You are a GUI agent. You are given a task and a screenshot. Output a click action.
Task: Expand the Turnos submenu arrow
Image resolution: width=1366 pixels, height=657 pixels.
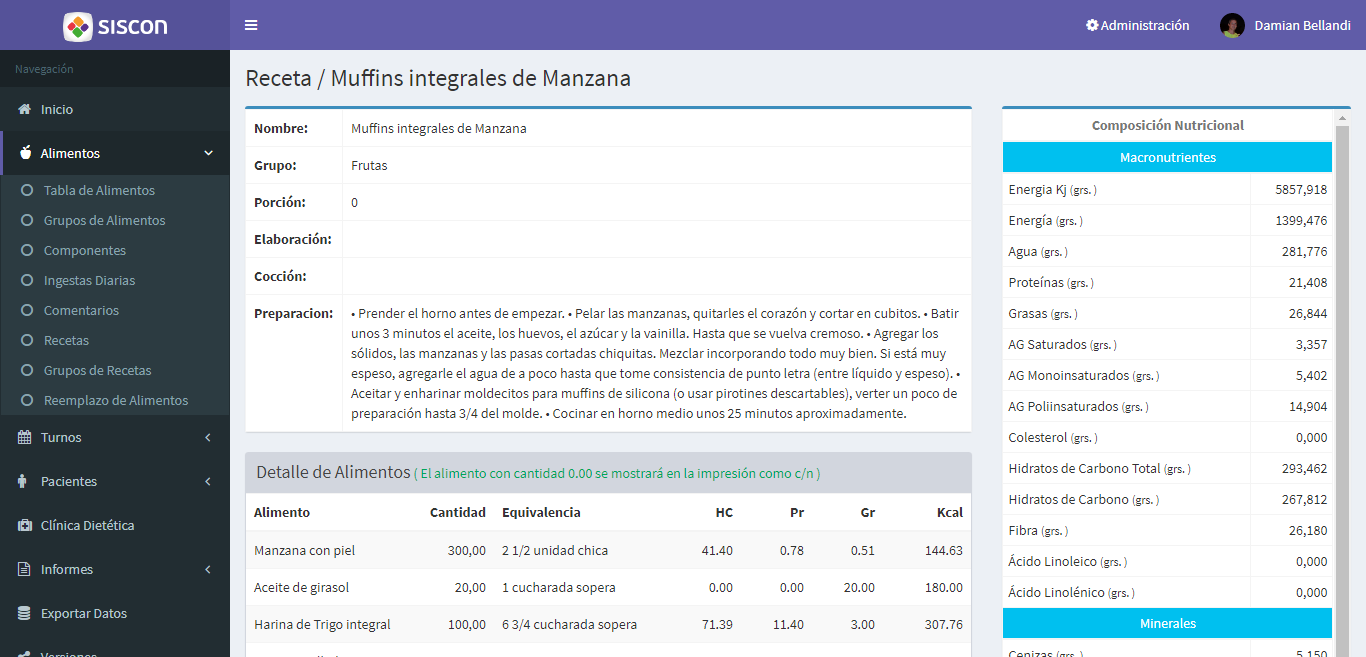[207, 437]
